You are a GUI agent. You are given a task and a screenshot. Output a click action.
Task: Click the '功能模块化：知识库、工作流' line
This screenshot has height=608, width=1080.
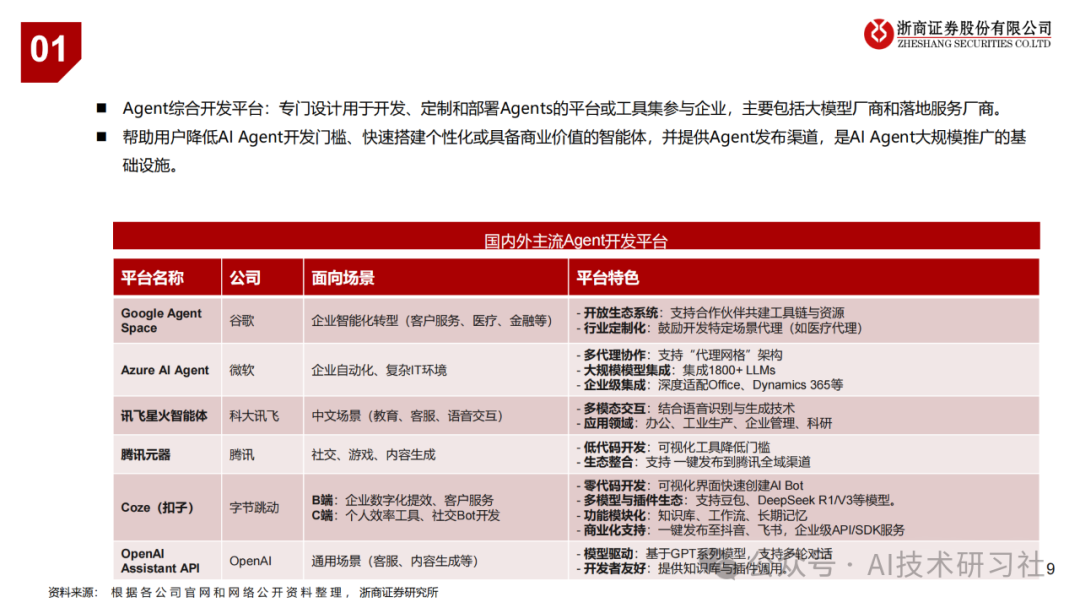coord(692,515)
